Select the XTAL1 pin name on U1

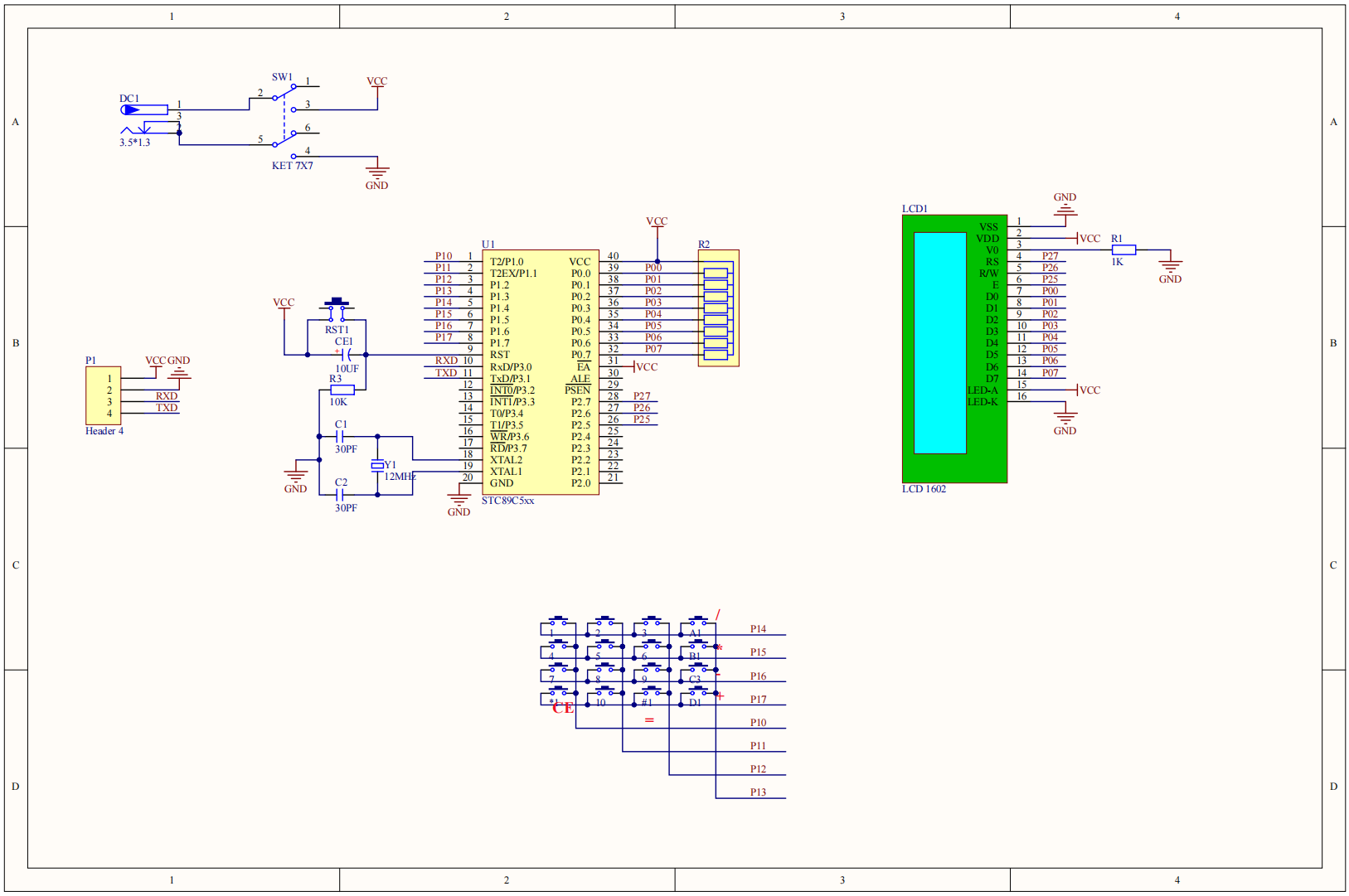(506, 472)
